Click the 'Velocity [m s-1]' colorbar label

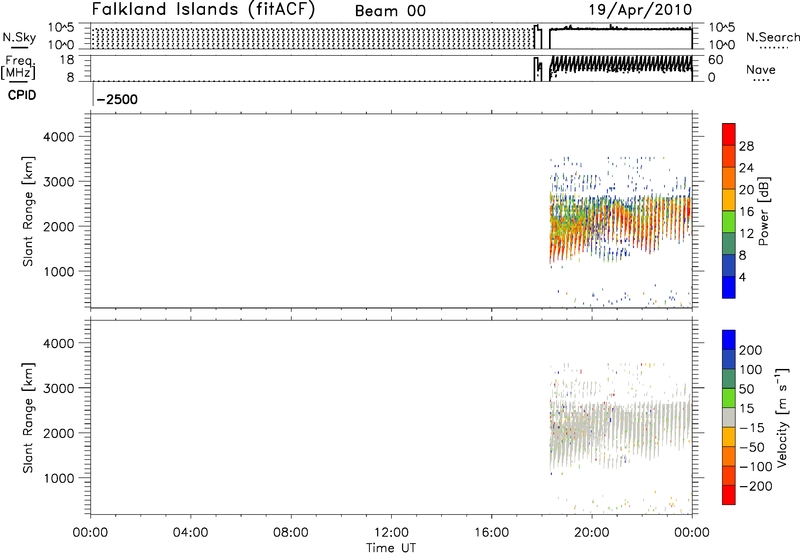[x=782, y=417]
